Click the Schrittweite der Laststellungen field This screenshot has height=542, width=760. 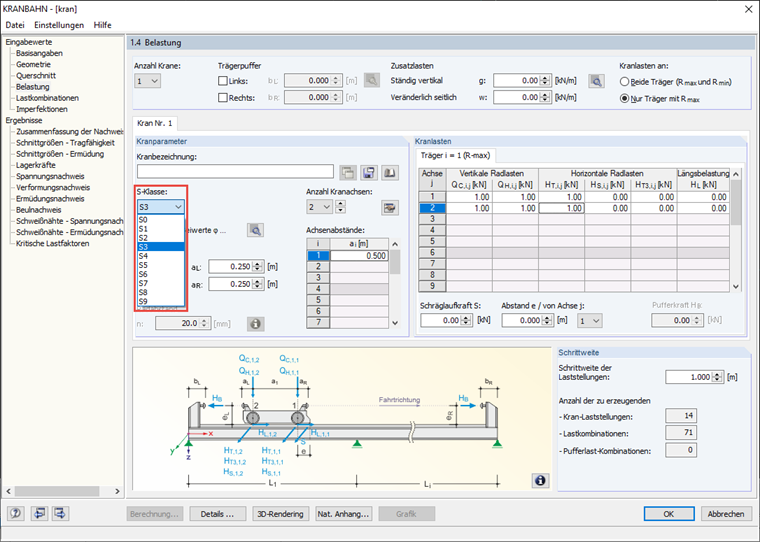coord(695,377)
